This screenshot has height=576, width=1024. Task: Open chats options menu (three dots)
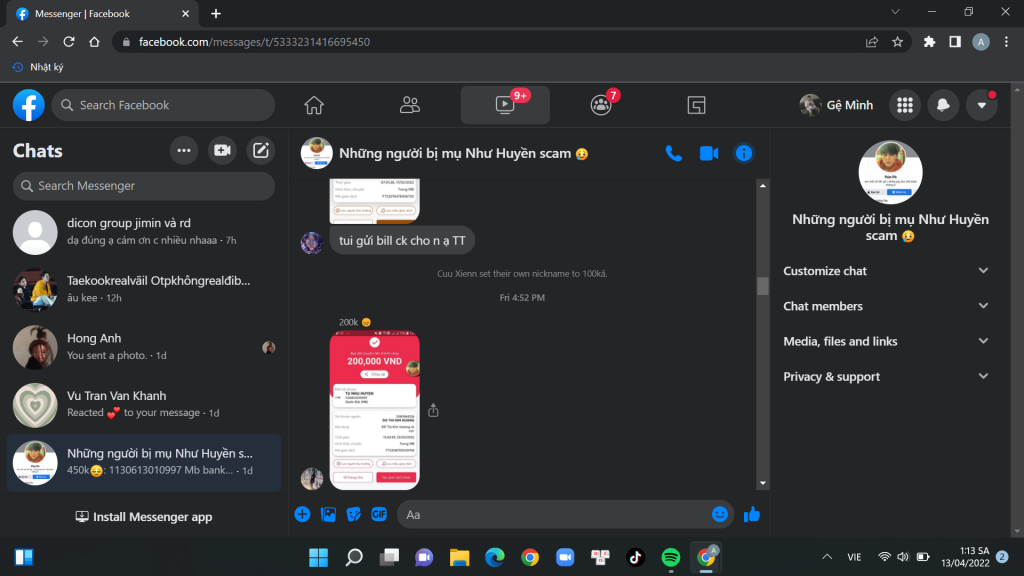(183, 151)
